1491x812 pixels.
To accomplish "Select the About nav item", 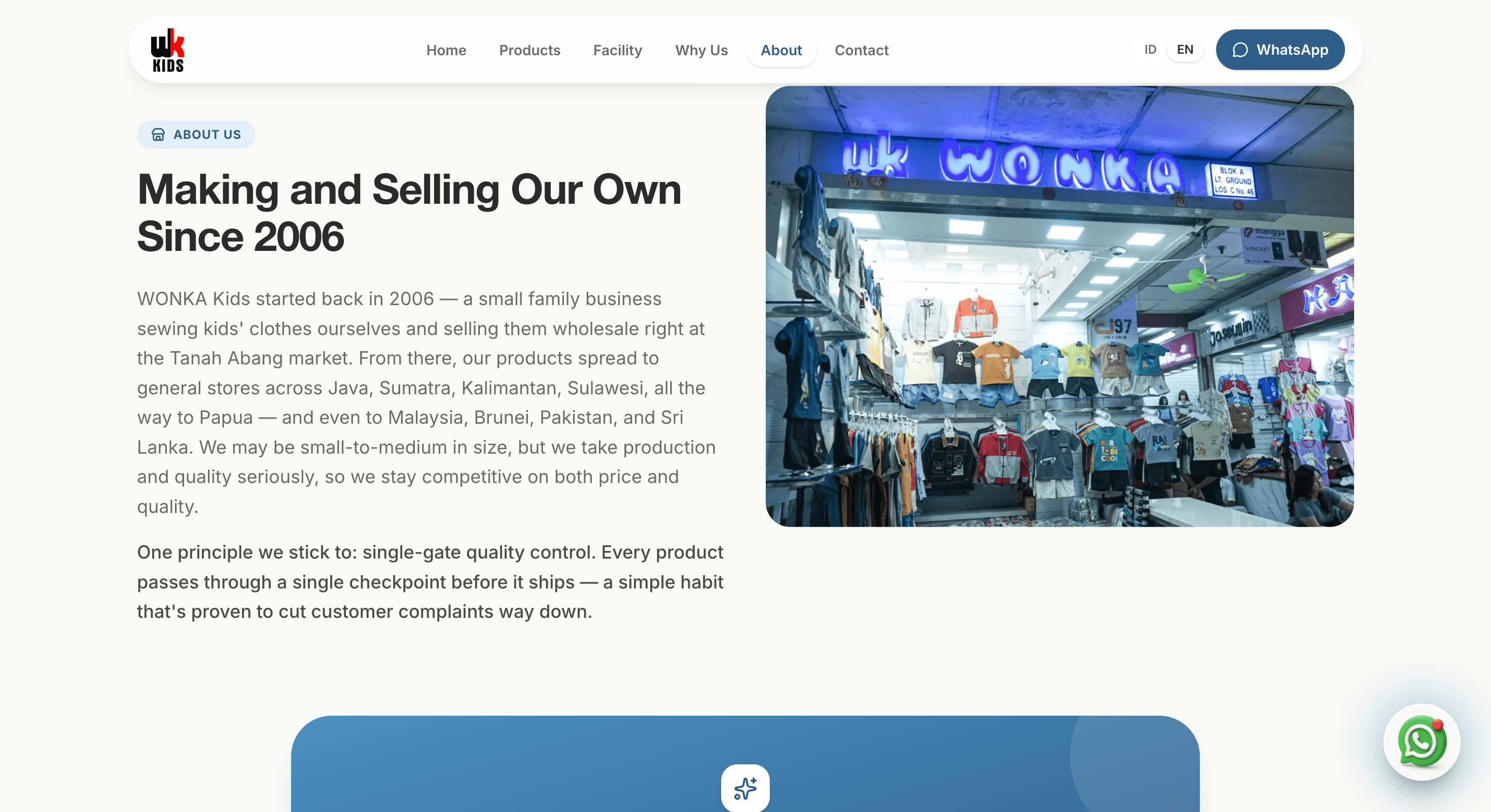I will (781, 50).
